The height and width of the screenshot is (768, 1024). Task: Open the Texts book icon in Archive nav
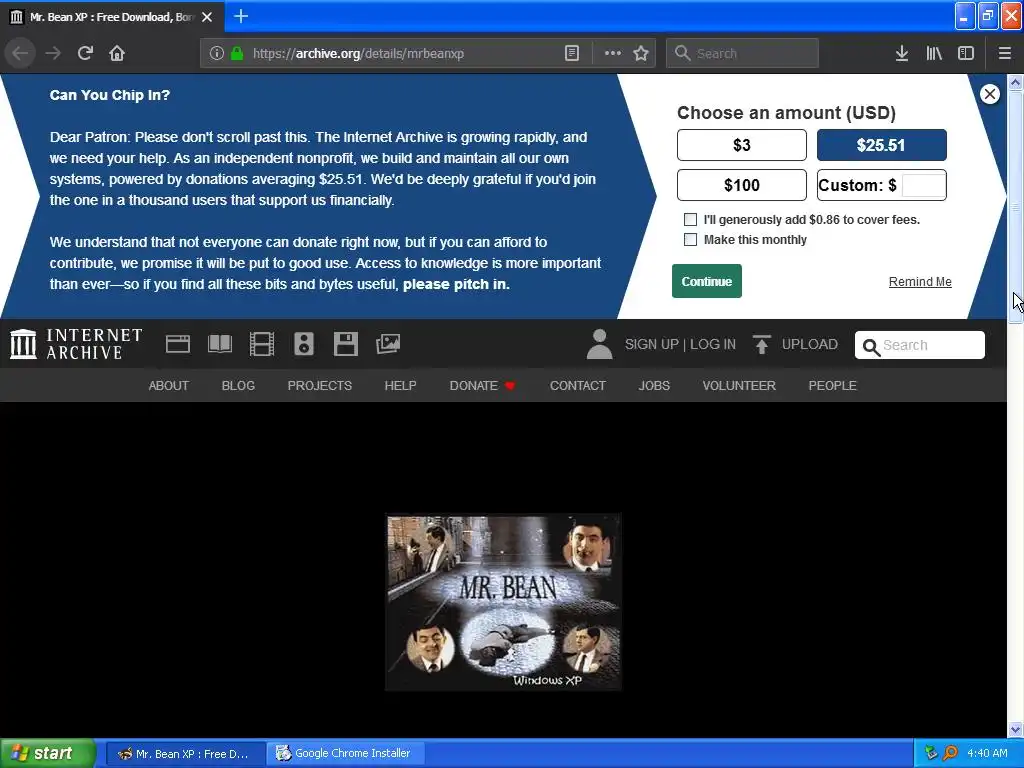[220, 344]
